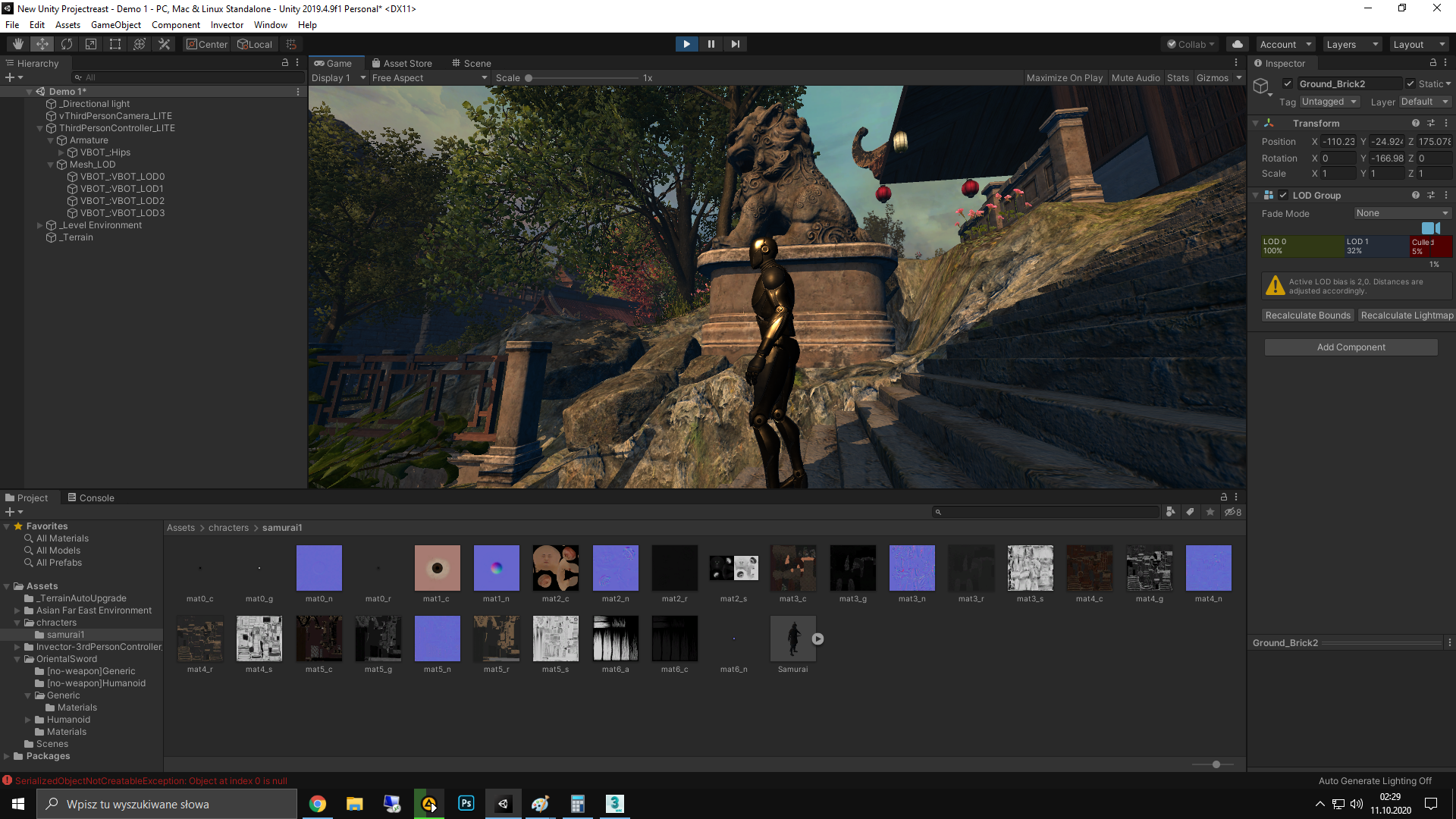Open the Account dropdown
The width and height of the screenshot is (1456, 819).
pos(1285,44)
